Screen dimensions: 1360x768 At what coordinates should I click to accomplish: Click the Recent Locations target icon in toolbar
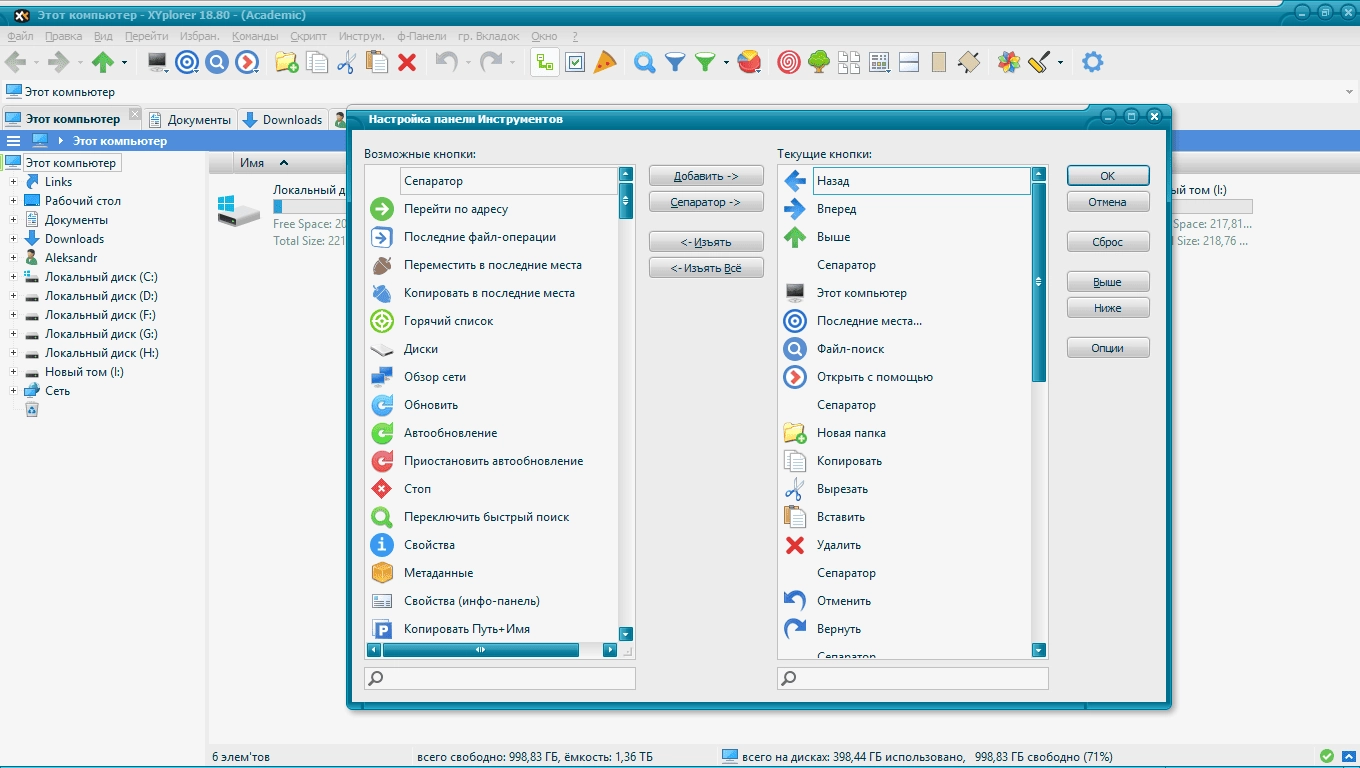coord(187,62)
